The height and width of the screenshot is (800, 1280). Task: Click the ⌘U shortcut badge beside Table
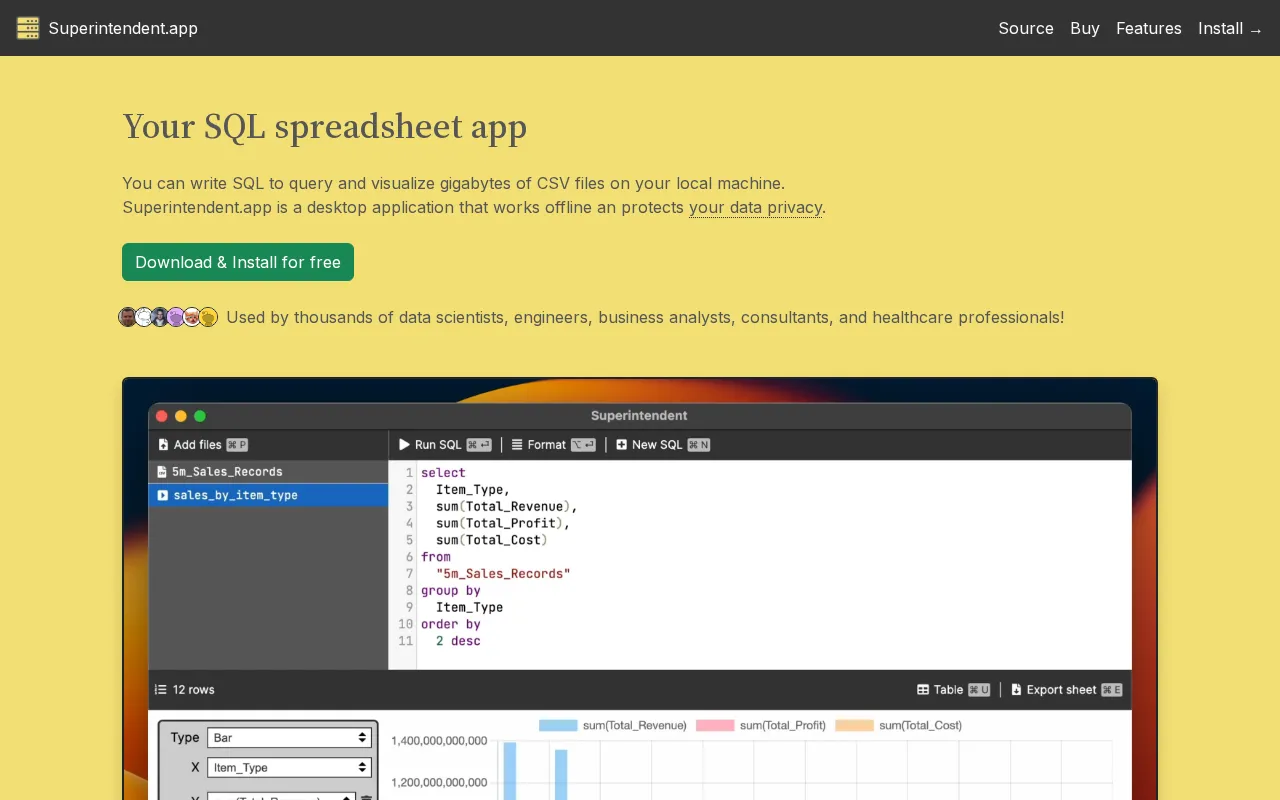(x=979, y=690)
